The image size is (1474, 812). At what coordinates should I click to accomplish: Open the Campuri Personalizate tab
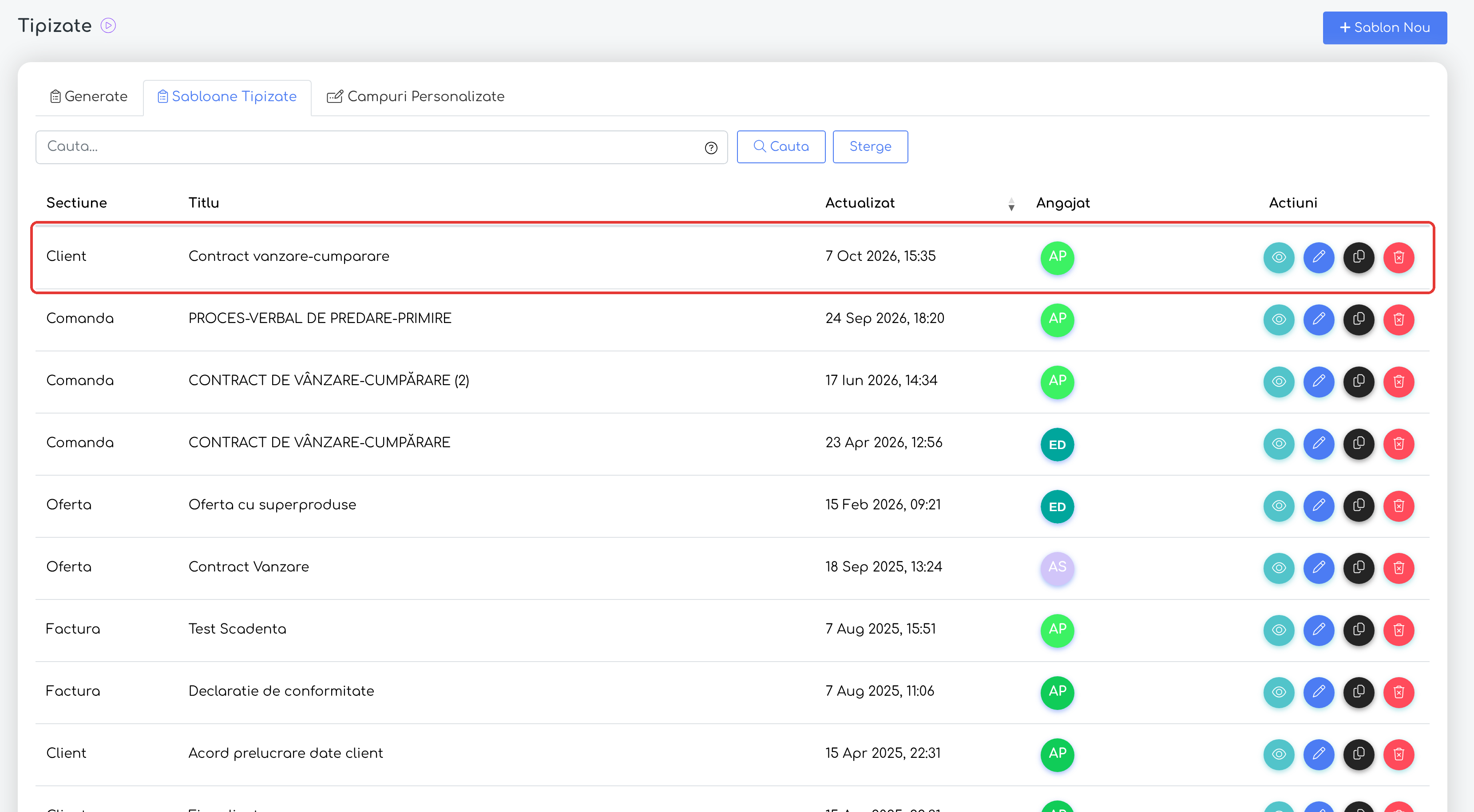tap(416, 97)
